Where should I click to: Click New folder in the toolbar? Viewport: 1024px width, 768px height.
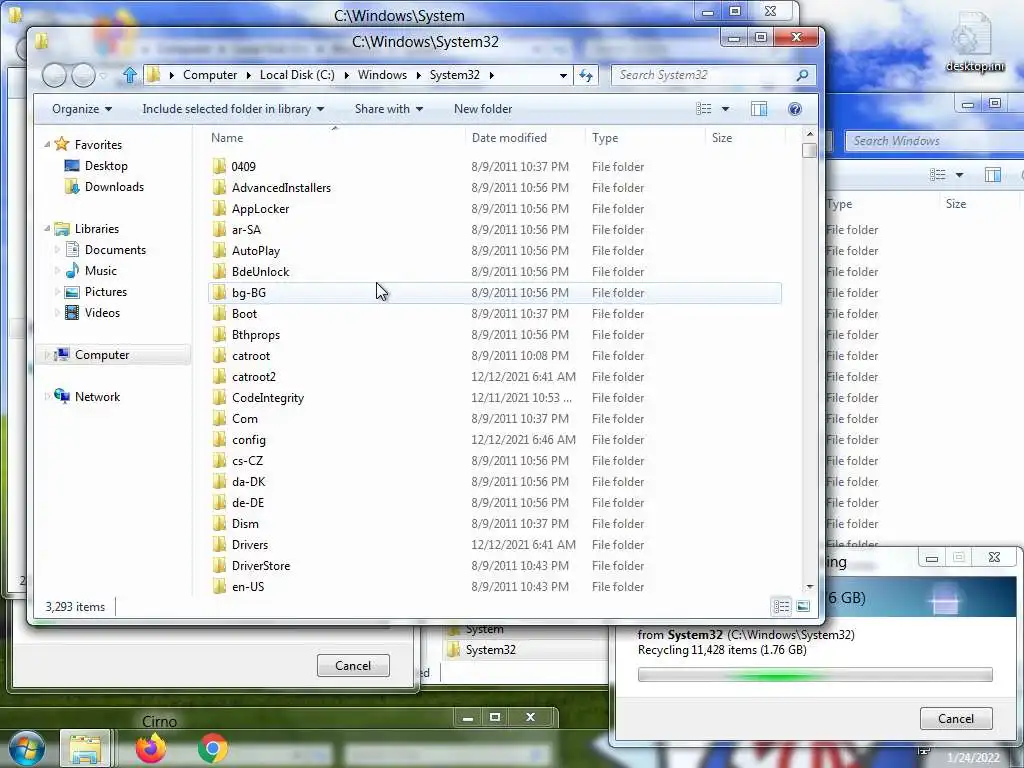(x=483, y=109)
